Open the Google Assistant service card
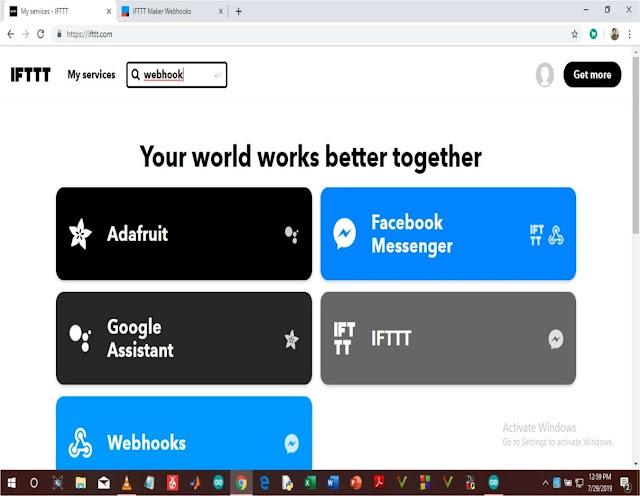The width and height of the screenshot is (640, 496). click(x=184, y=338)
